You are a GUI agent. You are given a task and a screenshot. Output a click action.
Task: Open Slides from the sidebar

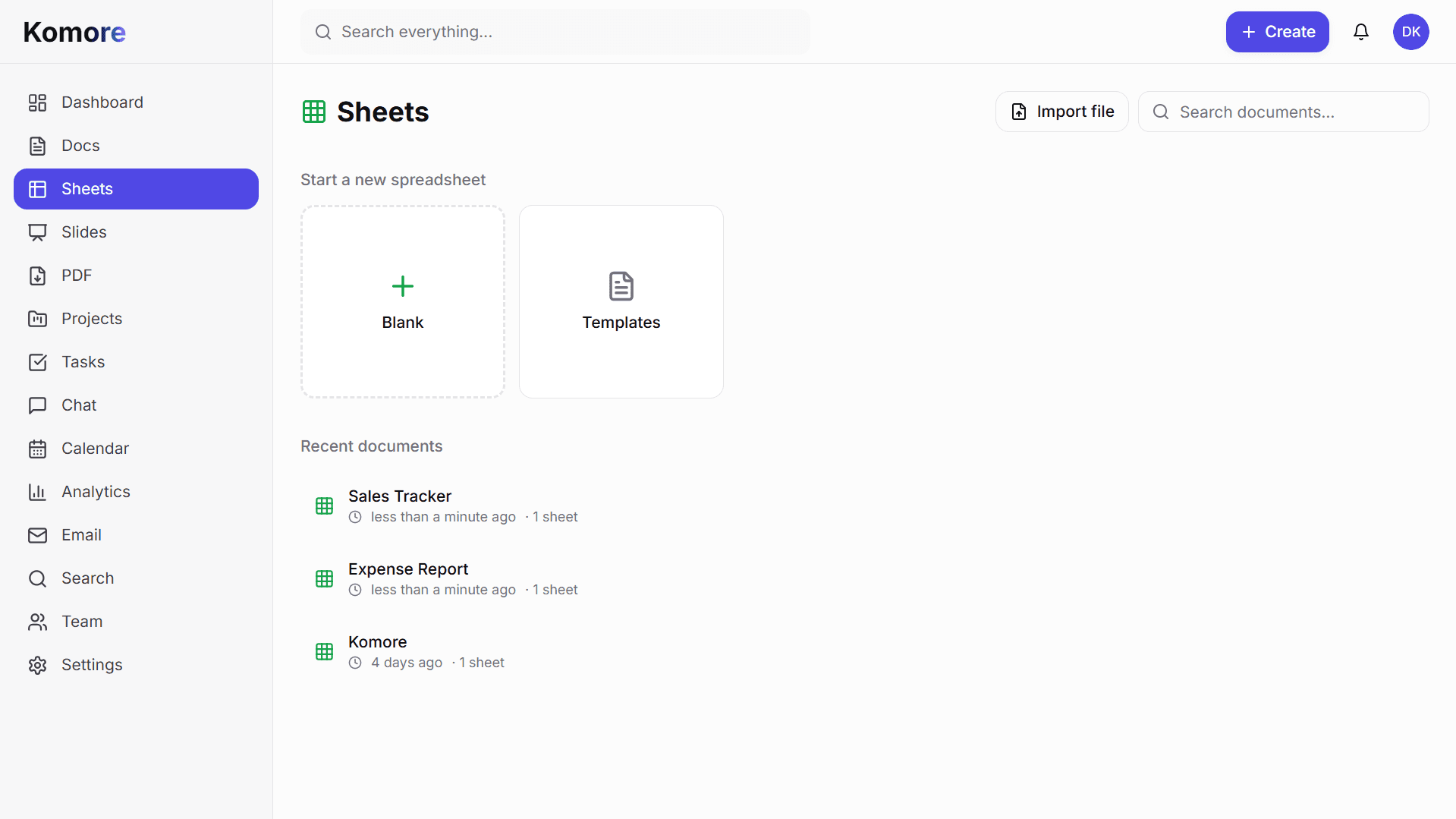pyautogui.click(x=38, y=232)
